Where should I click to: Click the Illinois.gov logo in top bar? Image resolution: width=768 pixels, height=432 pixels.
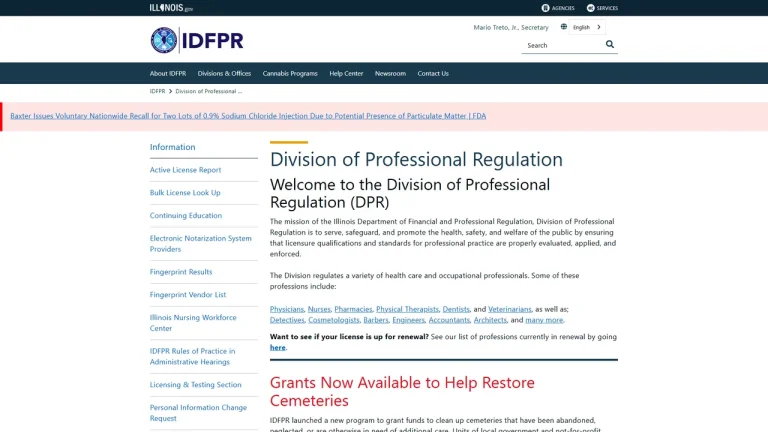[x=171, y=8]
